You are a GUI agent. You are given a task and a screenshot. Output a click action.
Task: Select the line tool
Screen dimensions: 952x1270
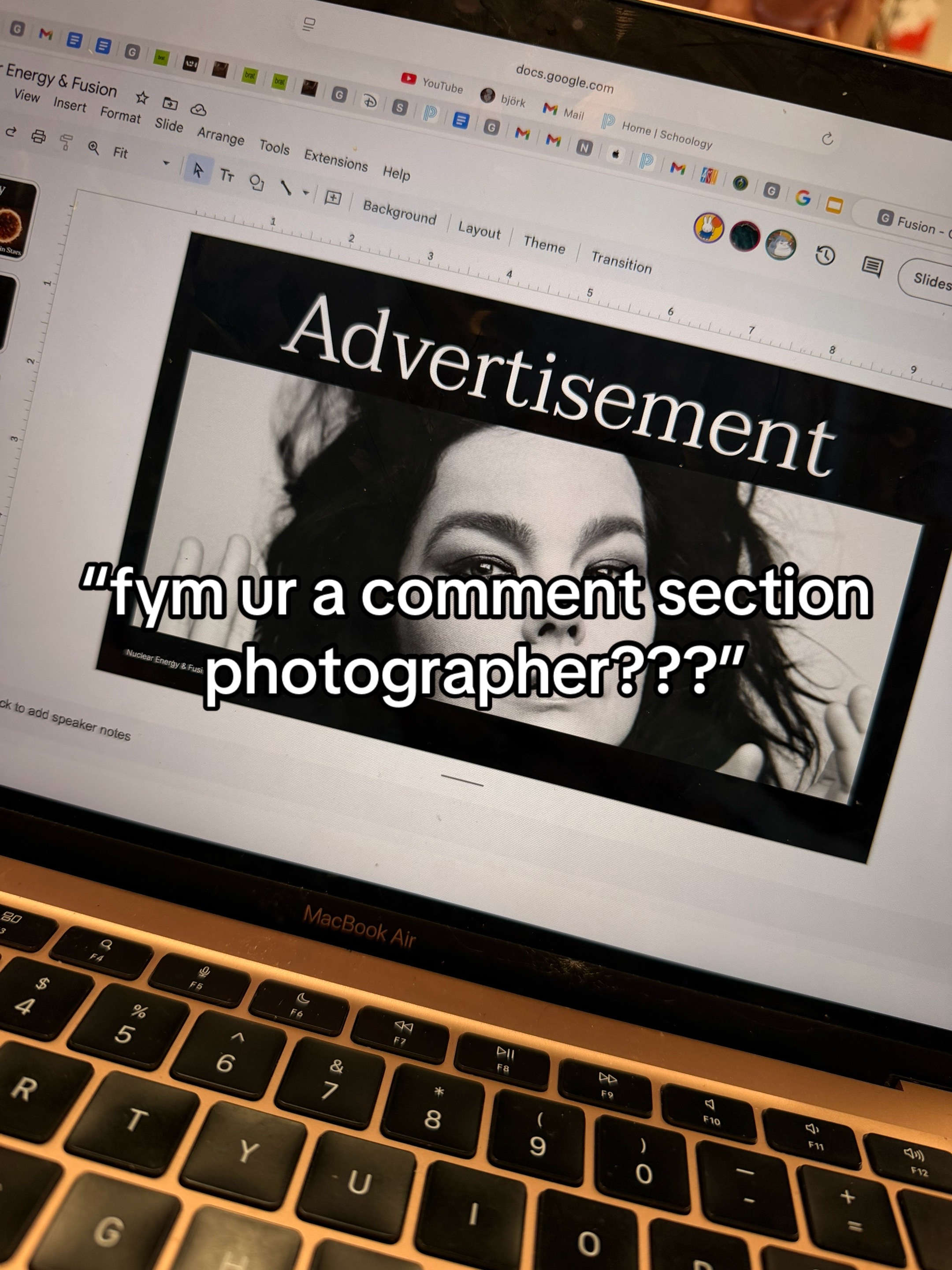point(286,188)
